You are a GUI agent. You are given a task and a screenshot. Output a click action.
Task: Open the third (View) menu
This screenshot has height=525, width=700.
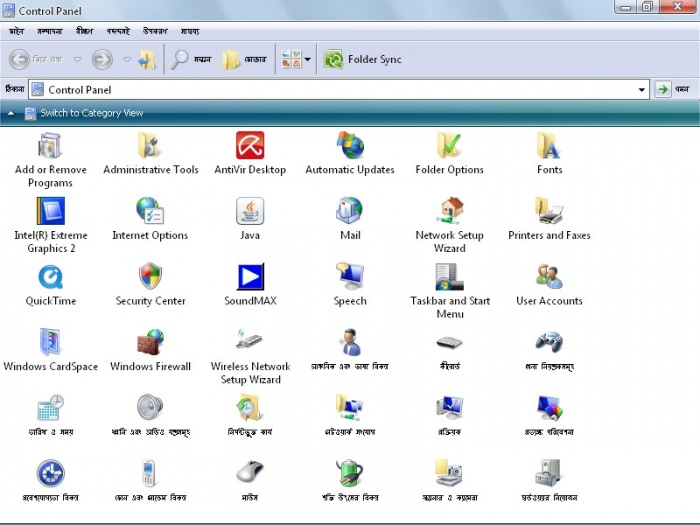[84, 31]
